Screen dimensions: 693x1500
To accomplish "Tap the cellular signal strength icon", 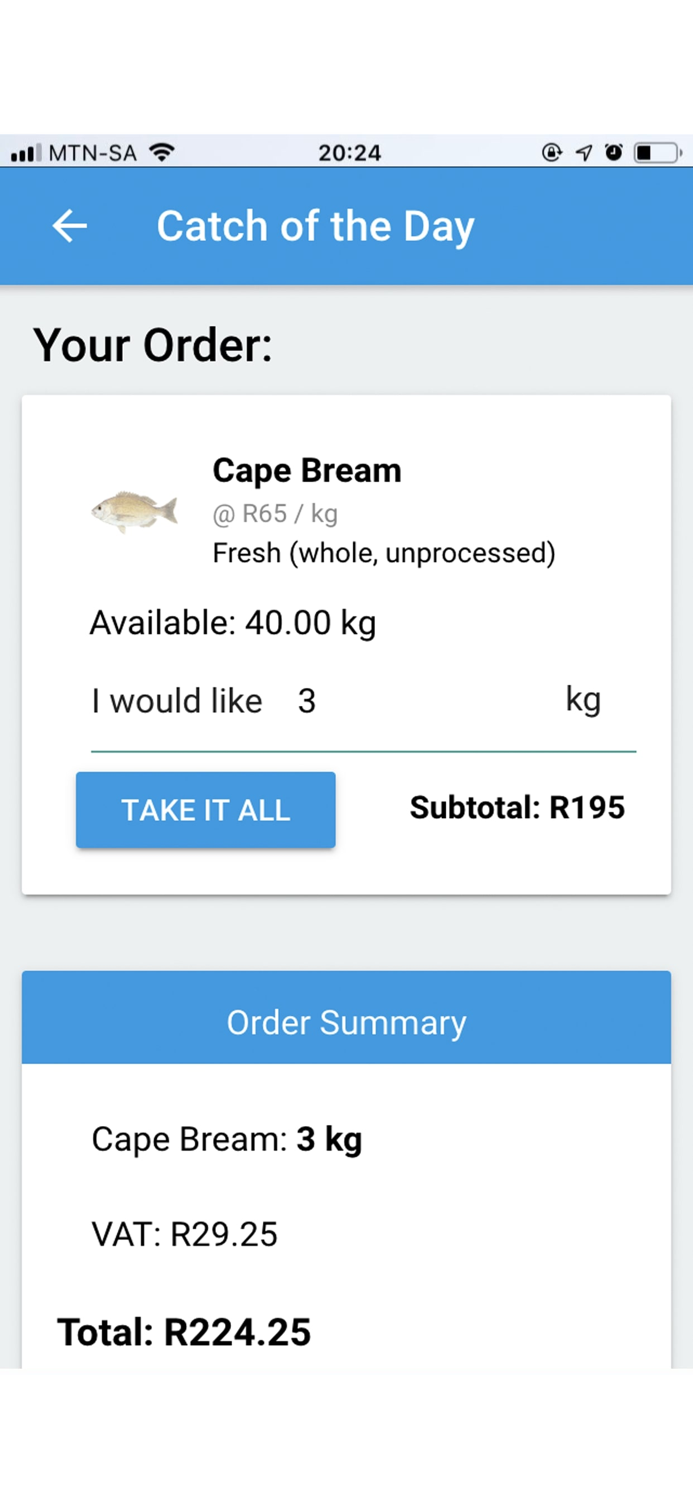I will [25, 153].
